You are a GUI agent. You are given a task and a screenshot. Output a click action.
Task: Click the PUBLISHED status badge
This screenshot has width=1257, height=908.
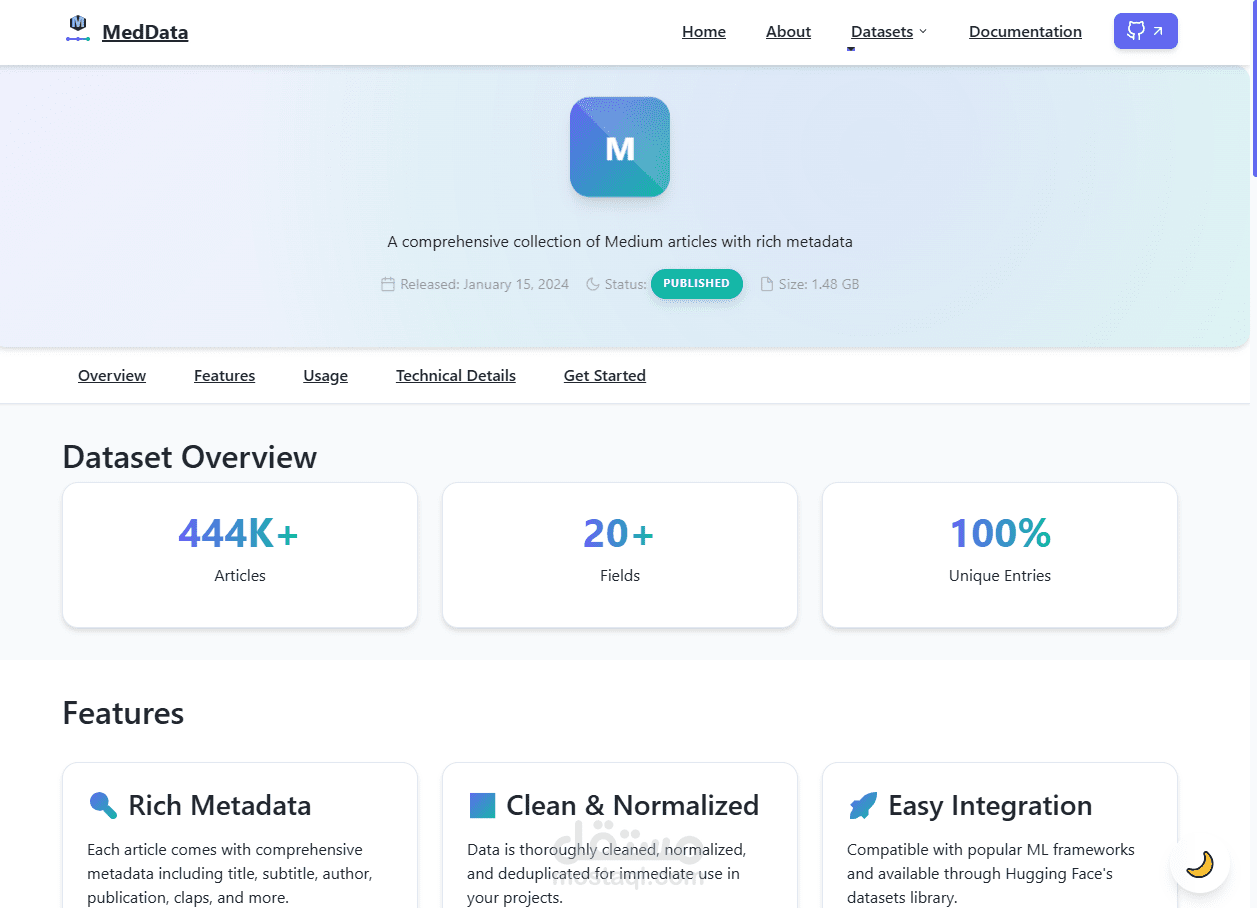[x=697, y=284]
